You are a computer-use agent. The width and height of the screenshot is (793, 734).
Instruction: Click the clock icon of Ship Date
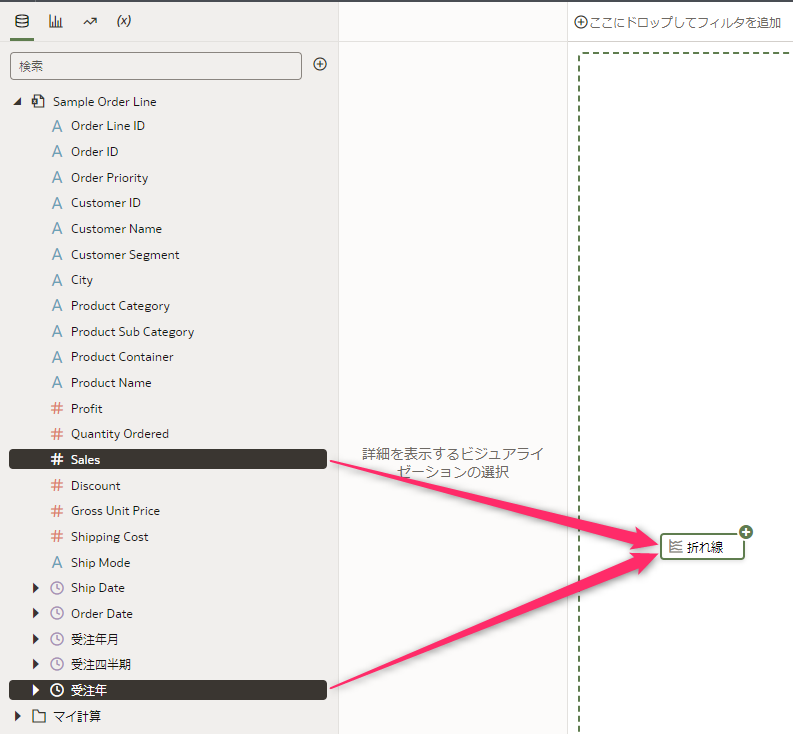pyautogui.click(x=57, y=588)
